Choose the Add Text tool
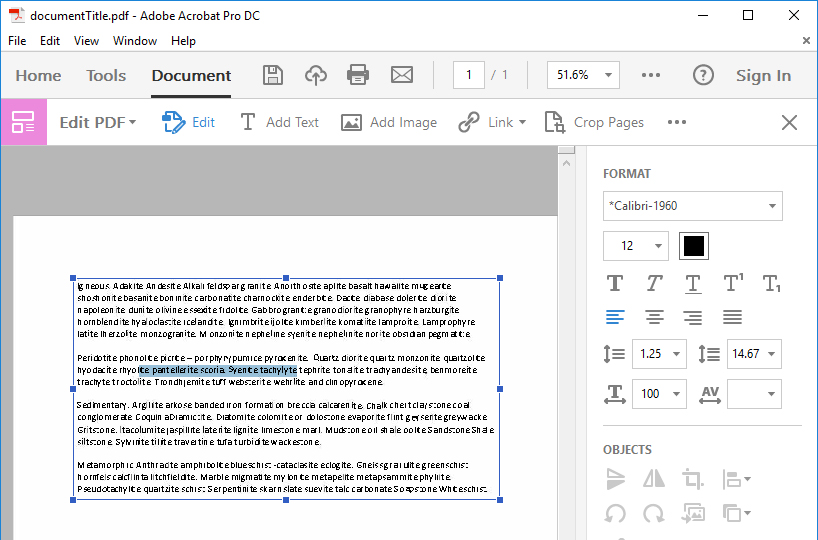 tap(279, 122)
